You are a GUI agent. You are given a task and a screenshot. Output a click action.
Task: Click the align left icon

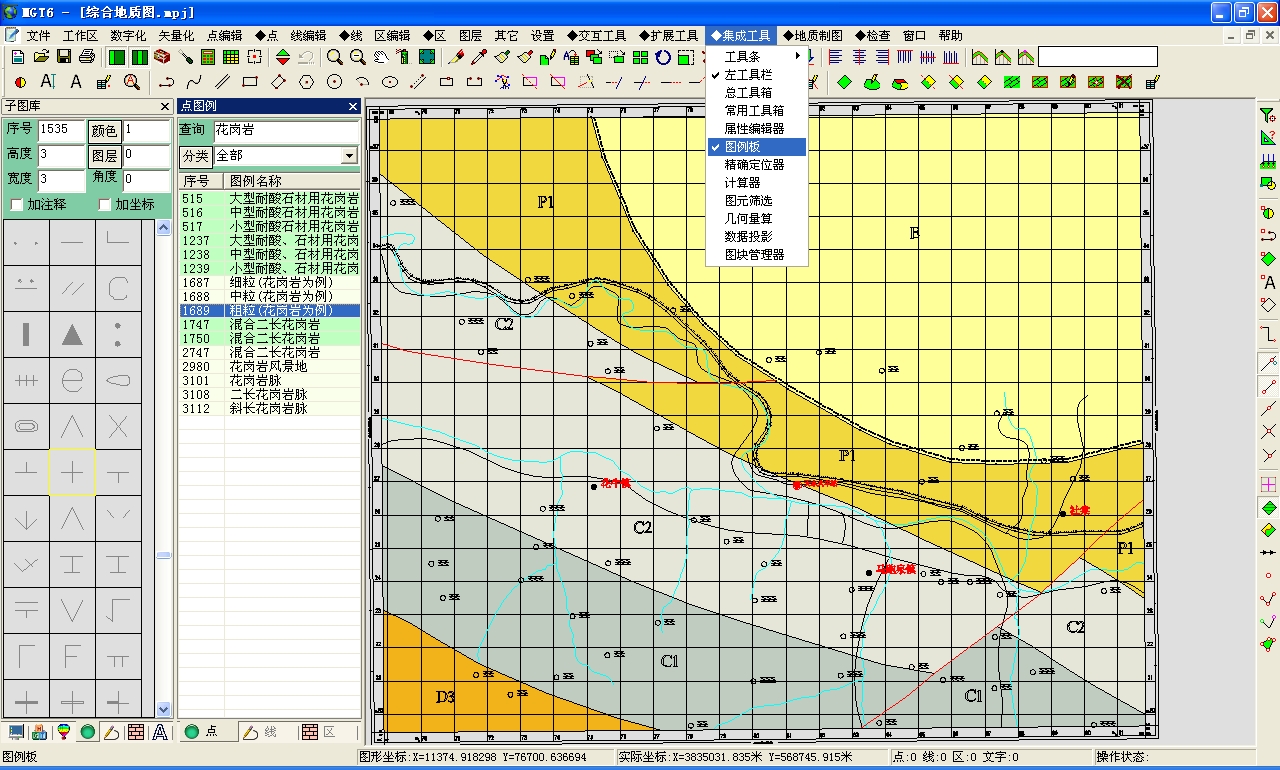[x=835, y=57]
